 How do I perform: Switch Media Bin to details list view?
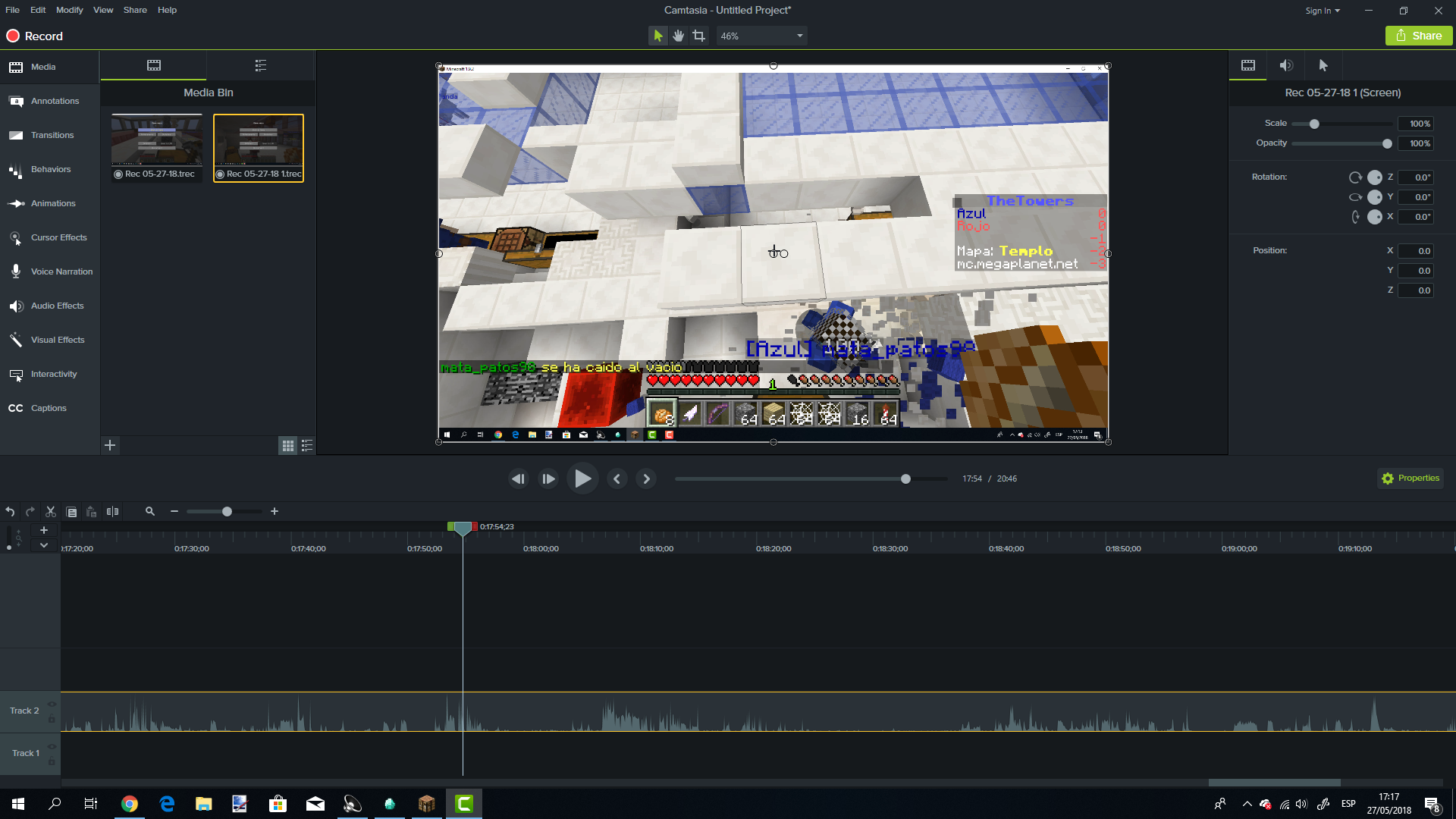(307, 446)
